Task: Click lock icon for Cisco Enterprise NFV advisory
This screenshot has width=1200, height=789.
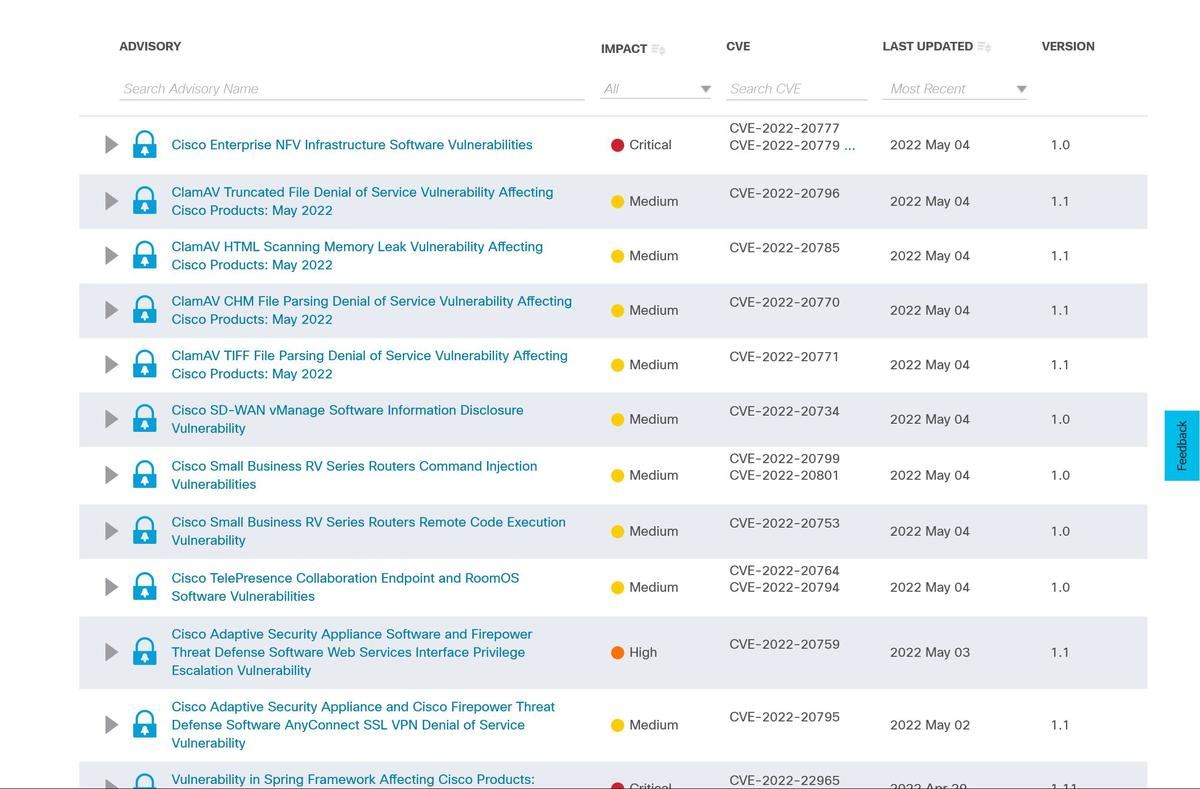Action: coord(145,144)
